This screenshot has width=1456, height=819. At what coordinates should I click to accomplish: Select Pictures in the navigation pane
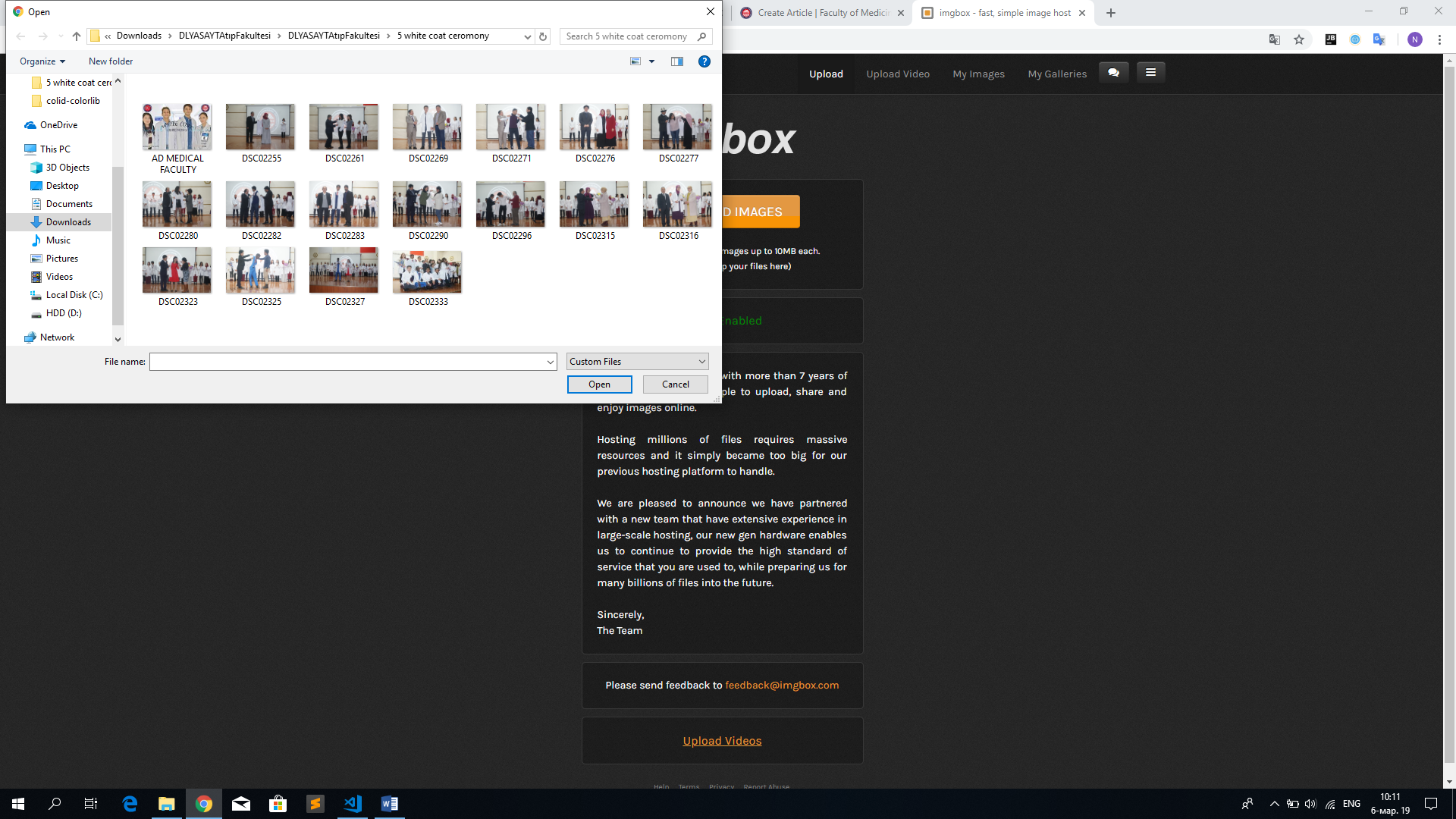(x=61, y=259)
